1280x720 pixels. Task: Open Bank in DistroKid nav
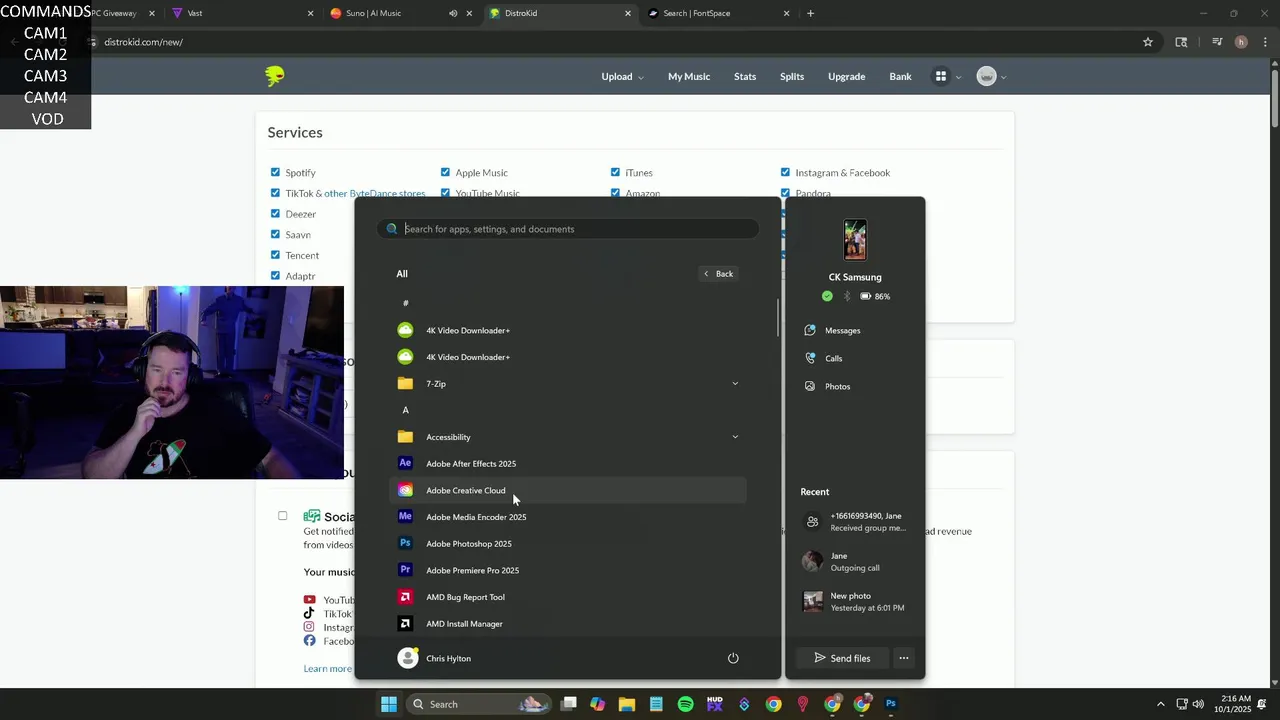[900, 76]
